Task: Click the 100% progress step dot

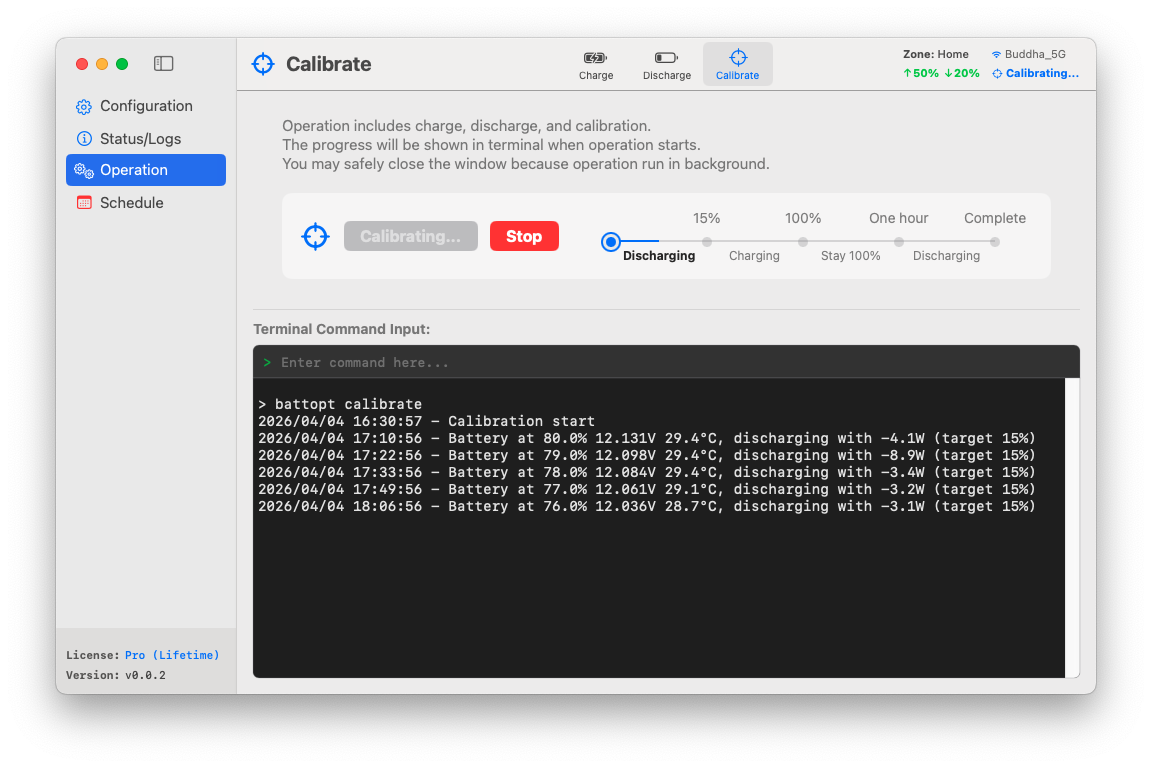Action: tap(803, 242)
